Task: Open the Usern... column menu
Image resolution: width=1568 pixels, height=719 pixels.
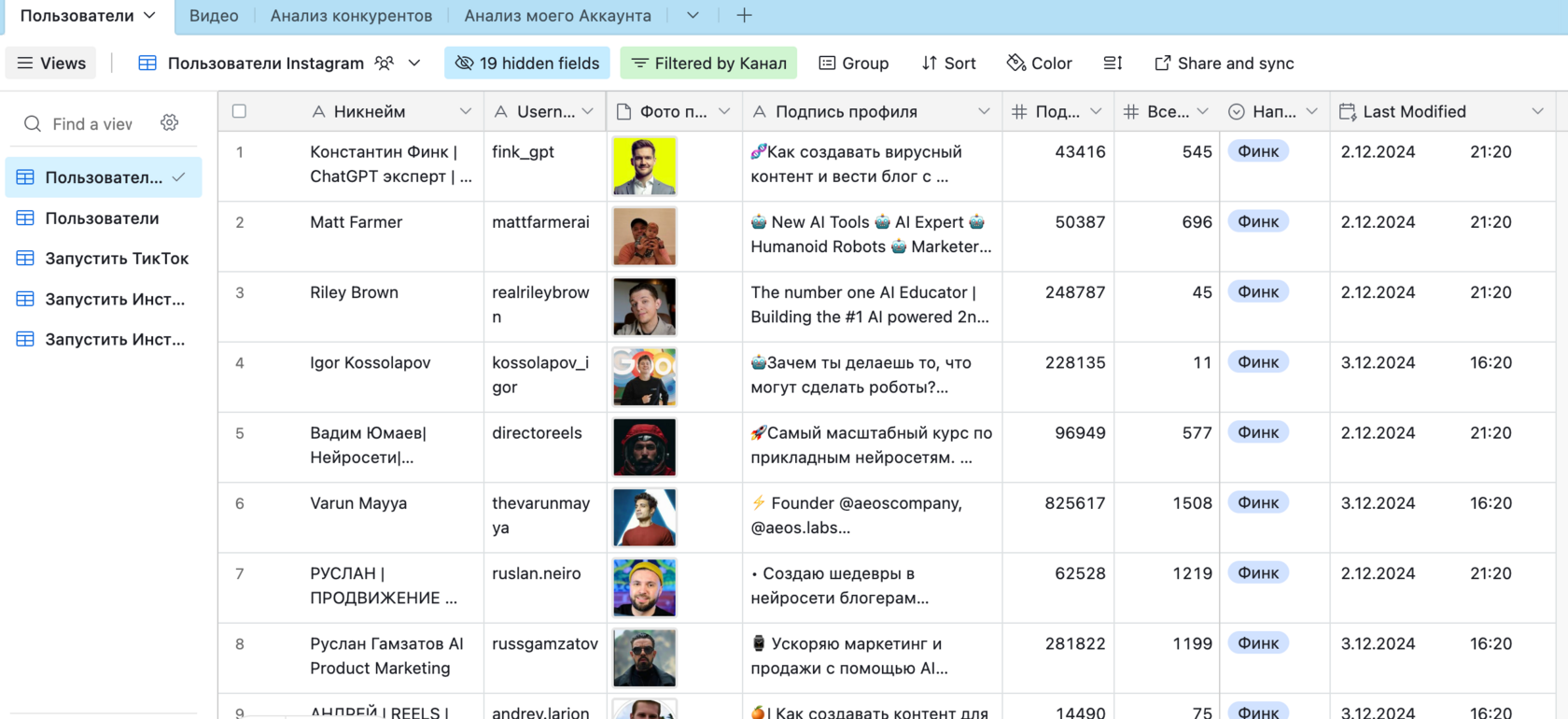Action: click(587, 112)
